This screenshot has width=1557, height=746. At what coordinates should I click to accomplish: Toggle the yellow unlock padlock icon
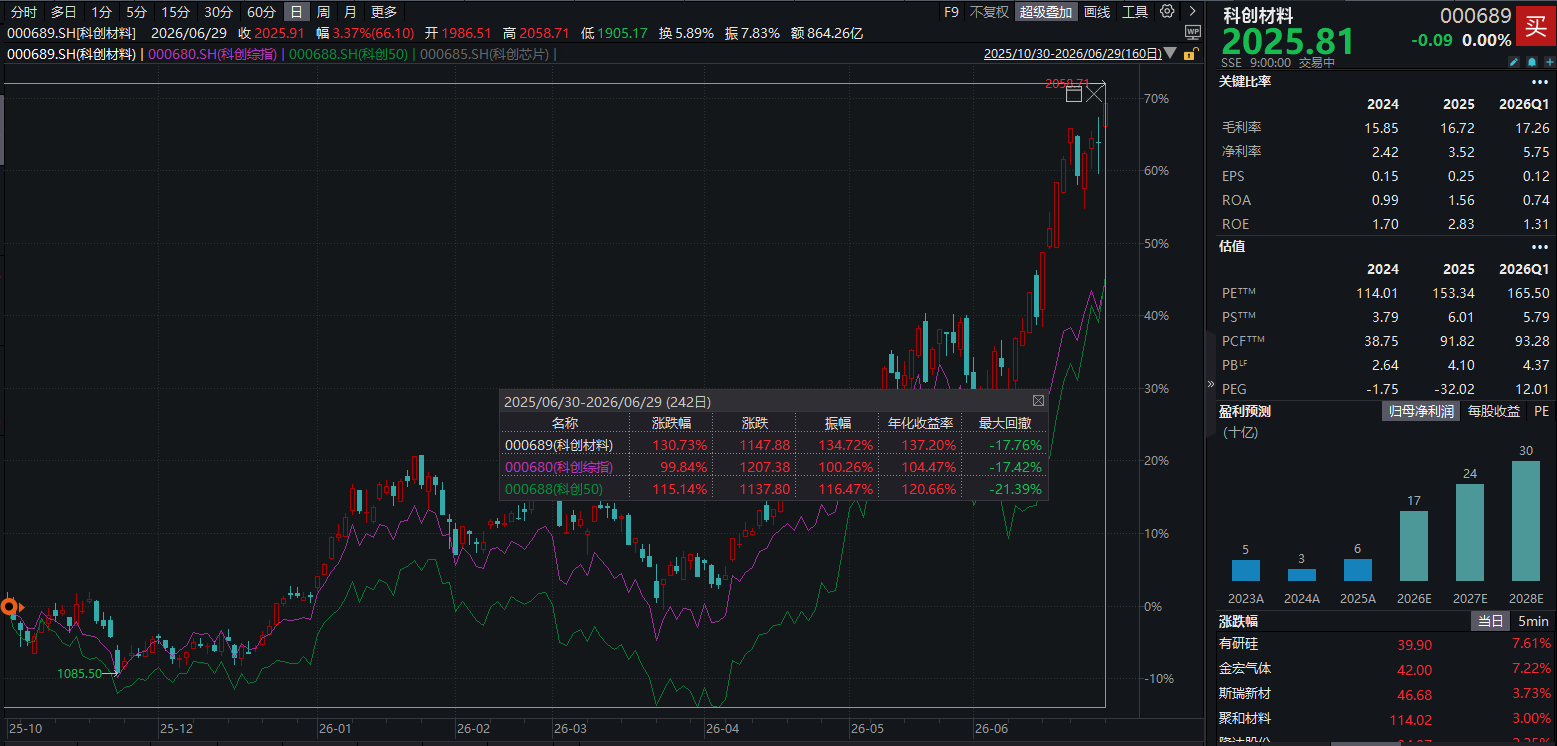[x=1191, y=54]
